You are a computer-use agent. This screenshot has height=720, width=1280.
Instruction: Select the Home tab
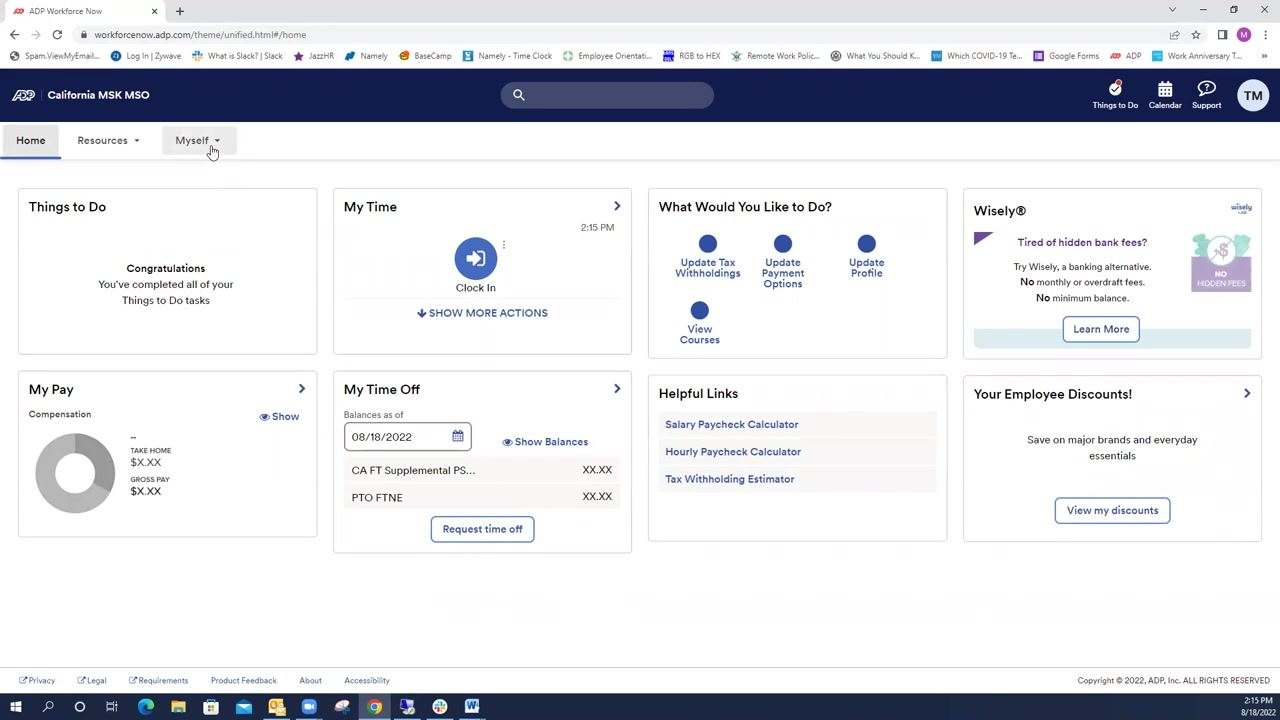pyautogui.click(x=31, y=141)
